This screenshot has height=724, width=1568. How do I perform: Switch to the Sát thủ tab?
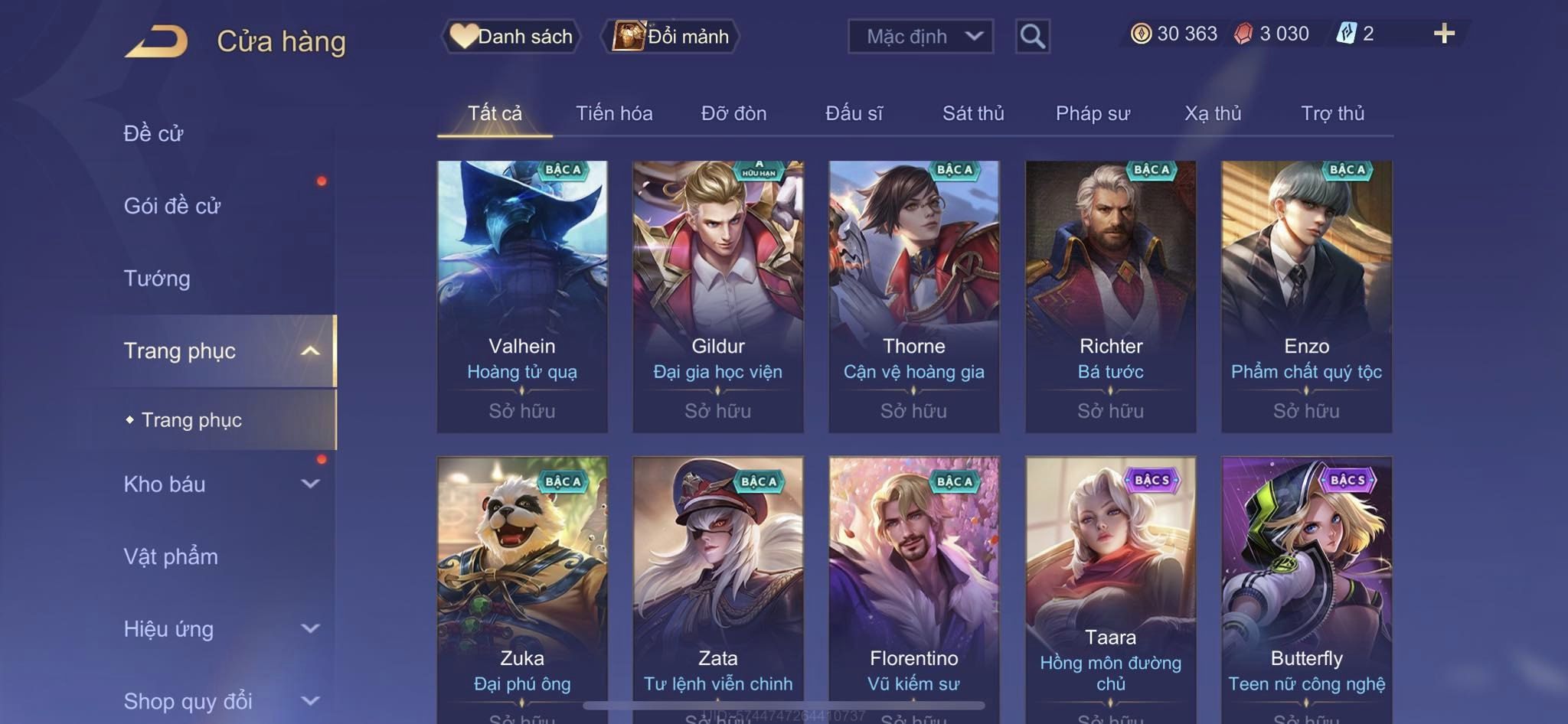[x=972, y=113]
